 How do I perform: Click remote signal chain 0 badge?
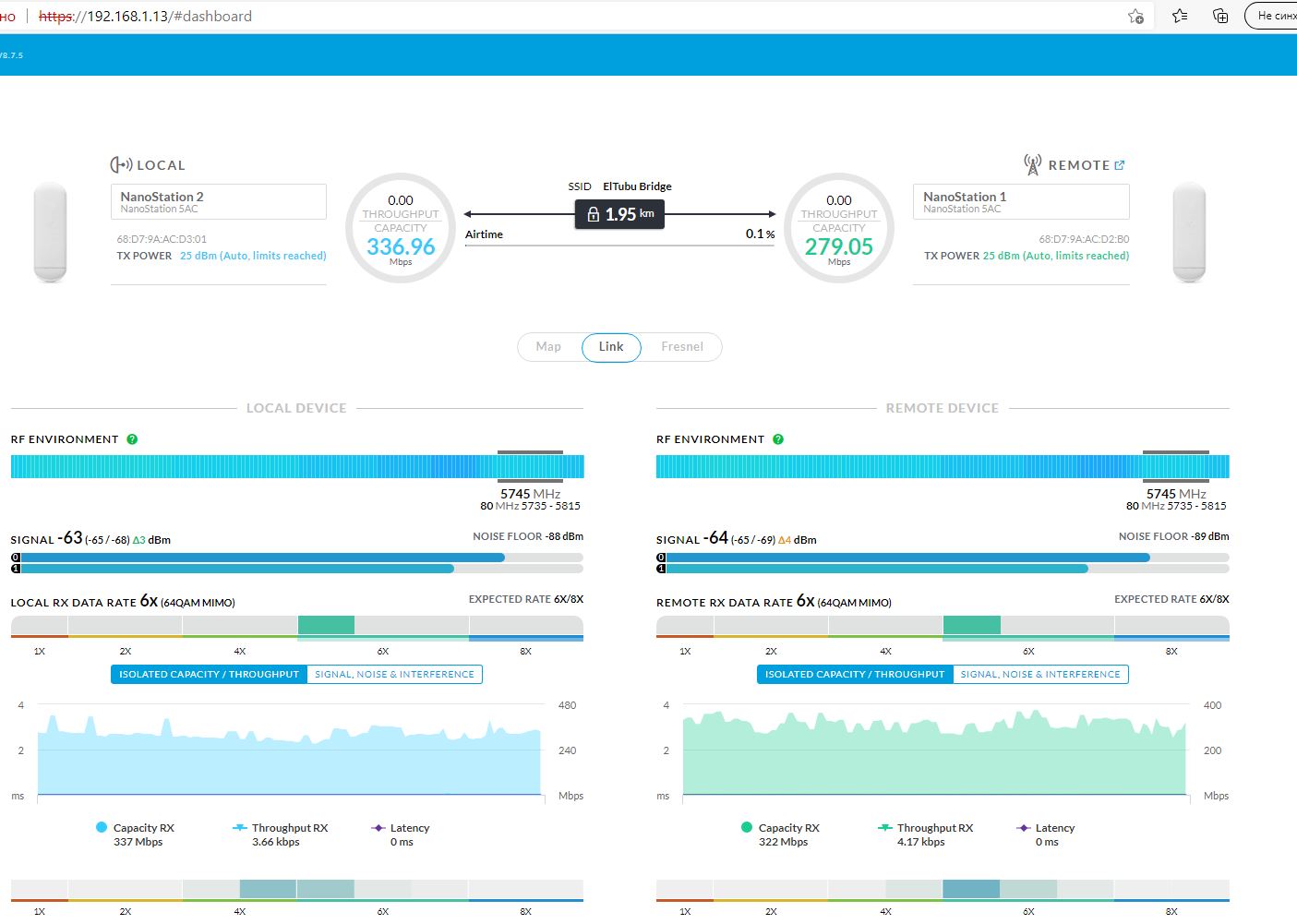(661, 558)
